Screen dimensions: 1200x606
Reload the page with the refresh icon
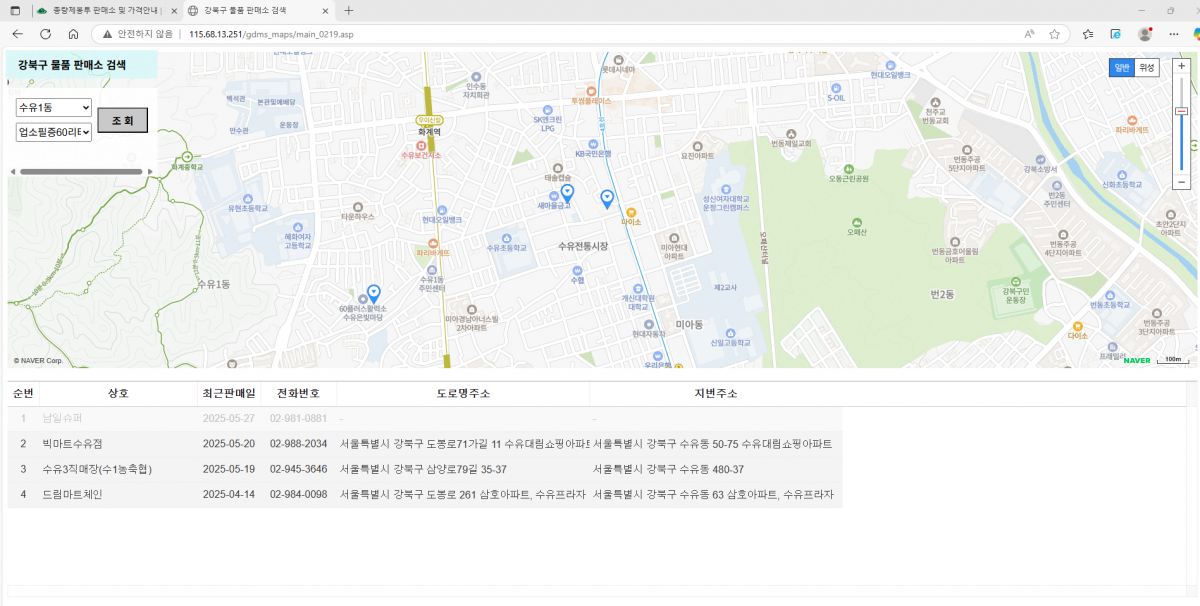point(45,33)
